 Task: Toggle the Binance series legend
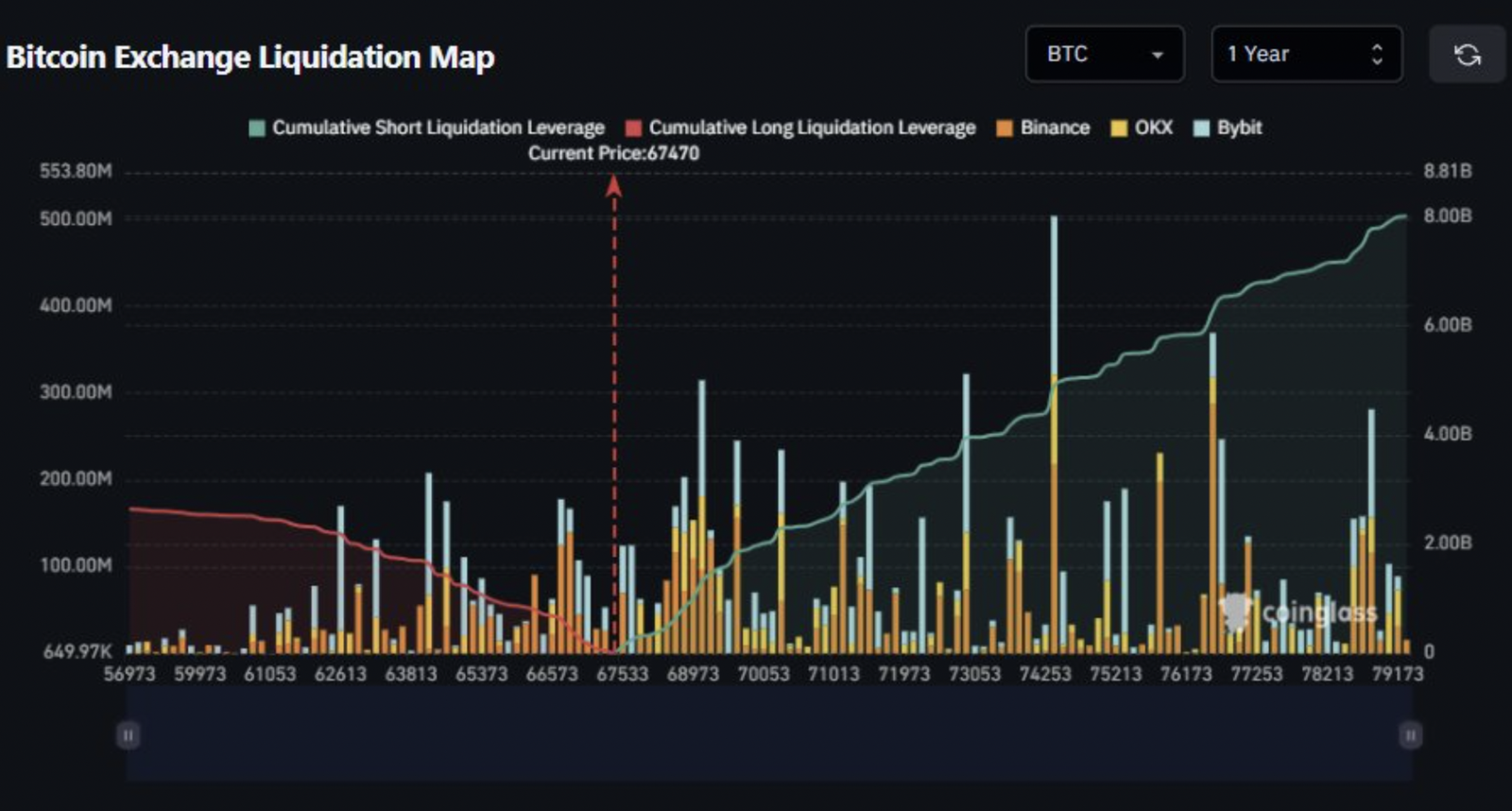pyautogui.click(x=1055, y=128)
